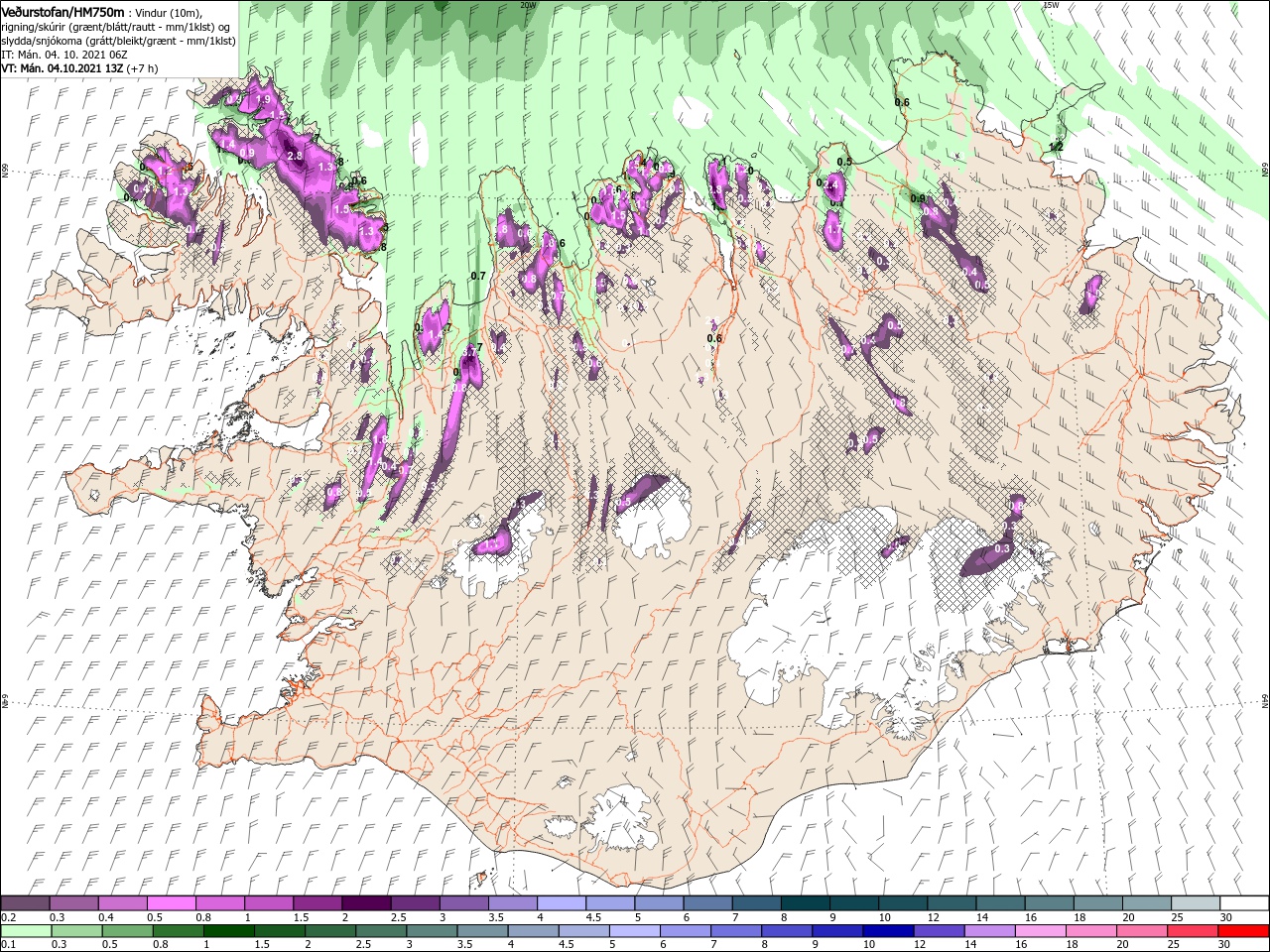The height and width of the screenshot is (952, 1270).
Task: Select the dark purple top-row swatch starting at 2
Action: (365, 903)
